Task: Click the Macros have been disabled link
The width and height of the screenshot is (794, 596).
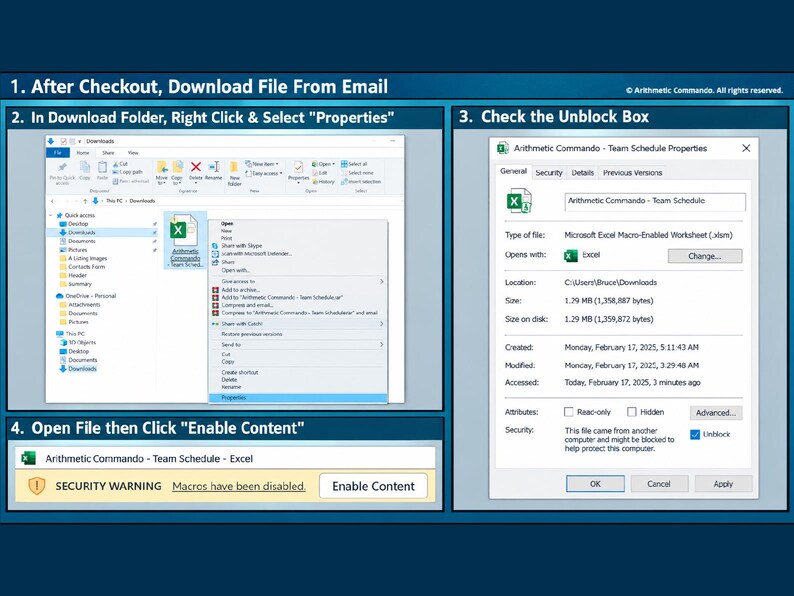Action: coord(239,486)
